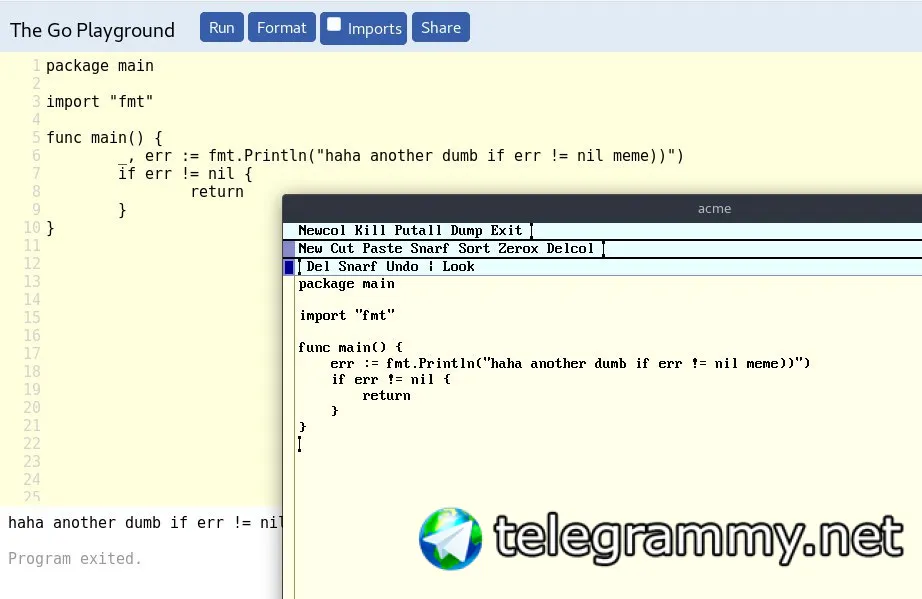Execute Delcol in acme column tag
Viewport: 922px width, 599px height.
pyautogui.click(x=570, y=249)
